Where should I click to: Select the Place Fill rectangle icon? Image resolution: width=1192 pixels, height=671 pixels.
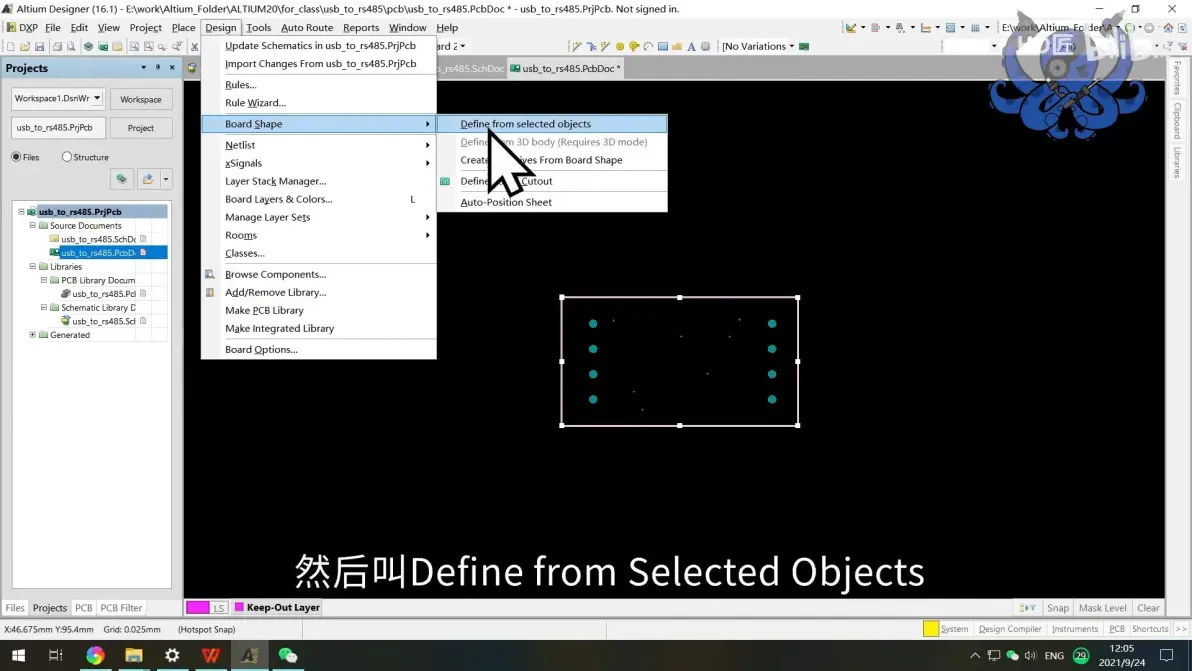click(x=663, y=46)
